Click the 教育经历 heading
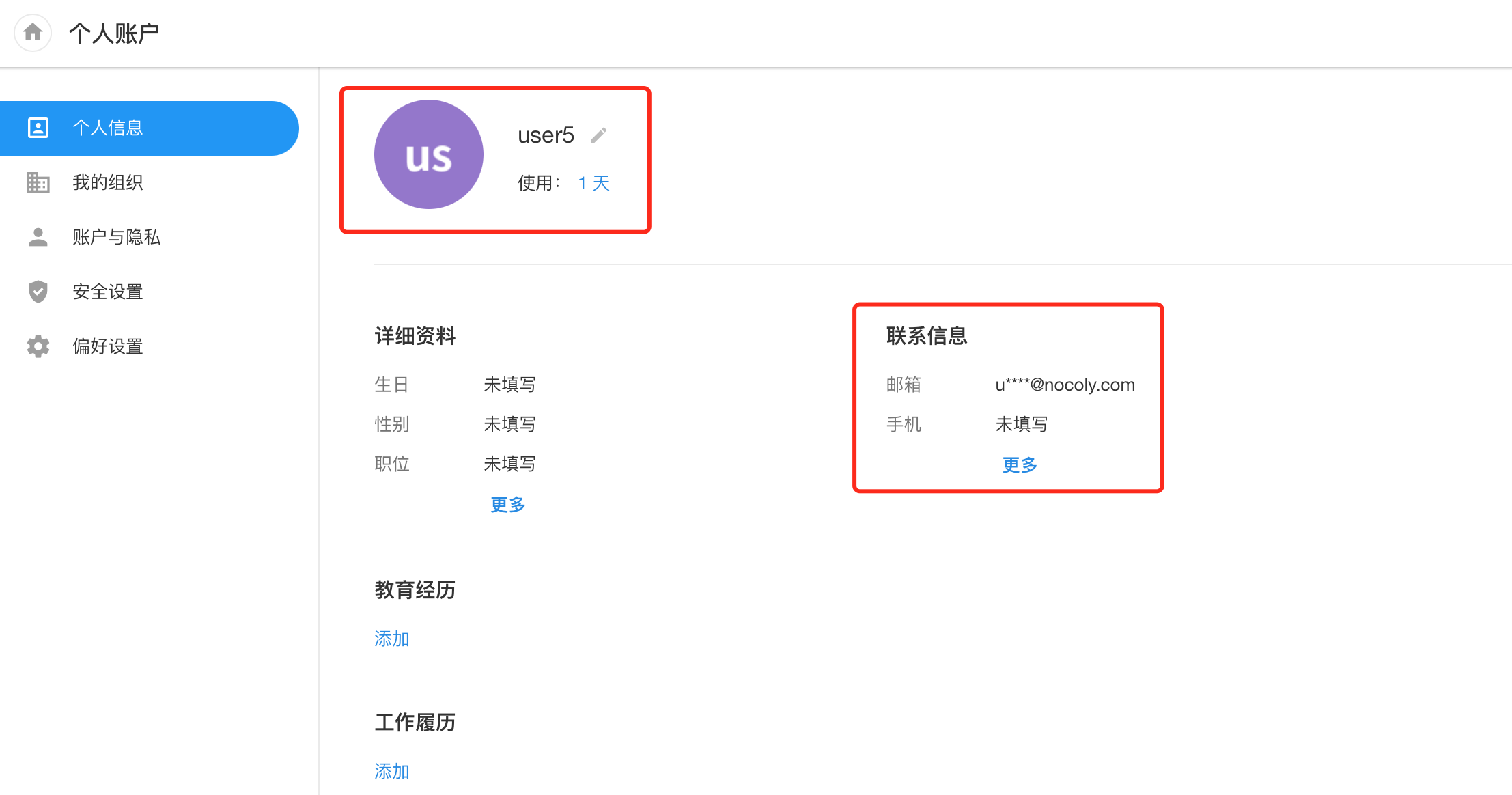 415,590
